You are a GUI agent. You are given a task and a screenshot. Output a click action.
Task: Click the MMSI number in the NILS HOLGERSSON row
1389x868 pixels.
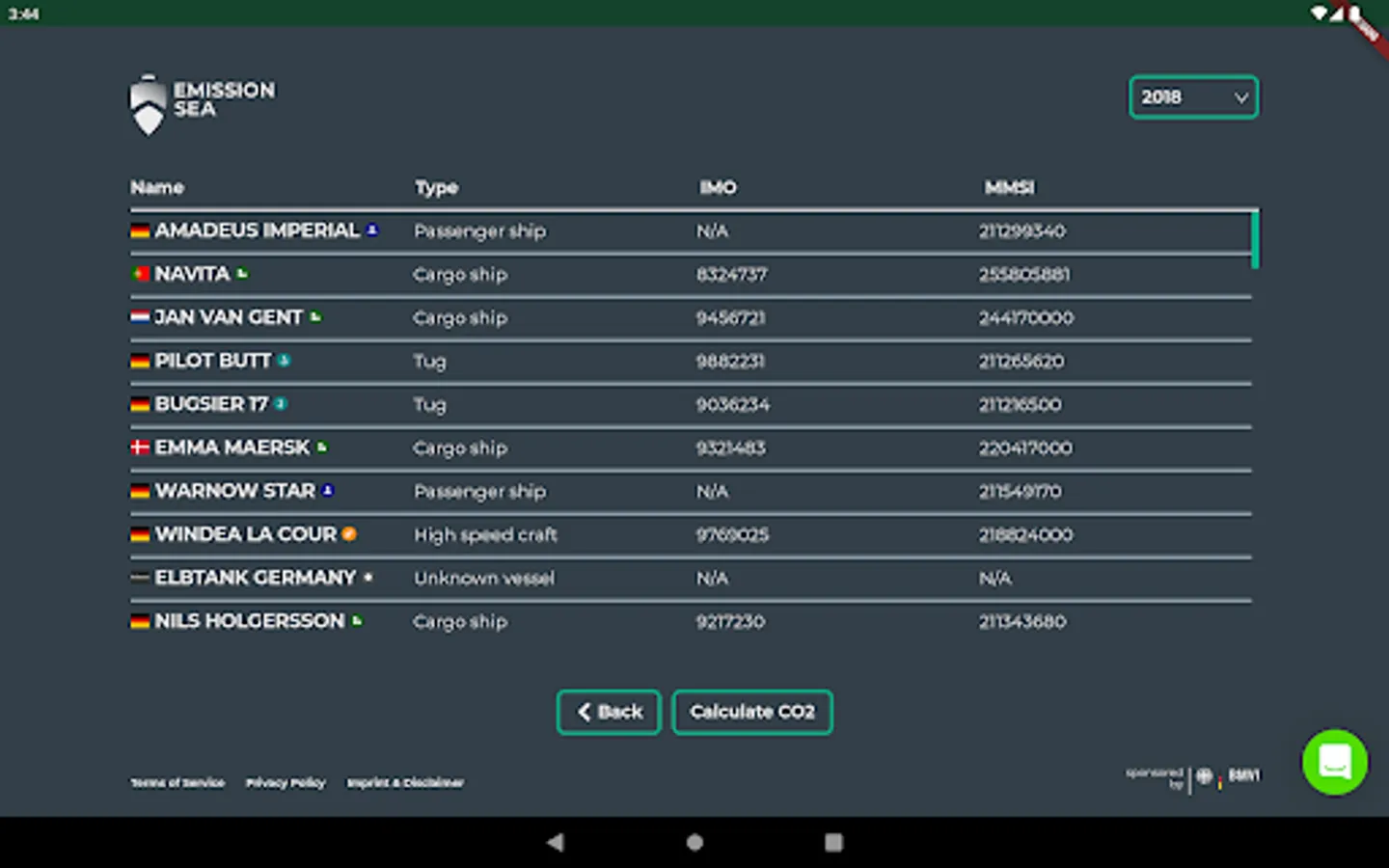pyautogui.click(x=1022, y=621)
